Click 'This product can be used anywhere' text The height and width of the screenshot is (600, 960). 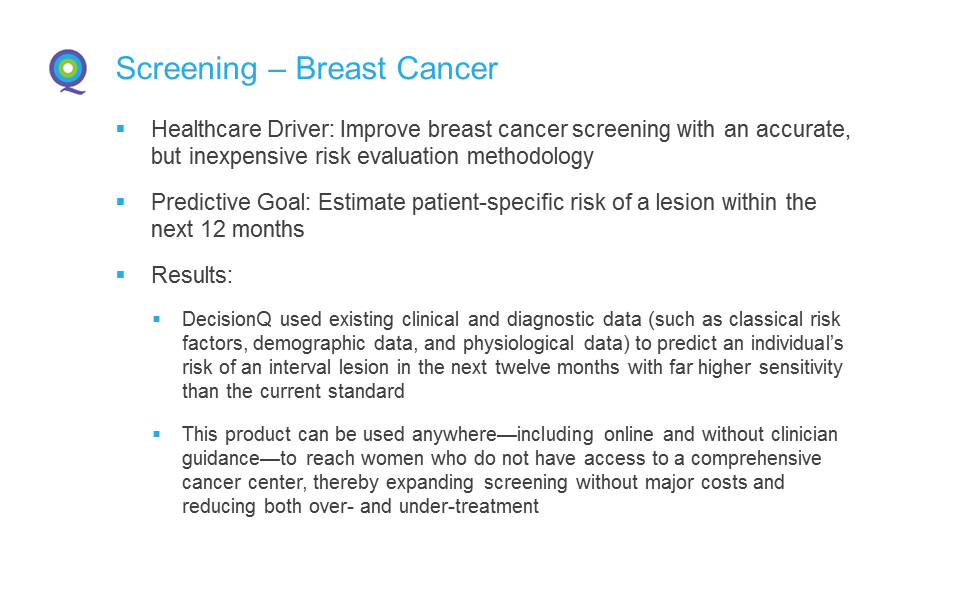[339, 434]
